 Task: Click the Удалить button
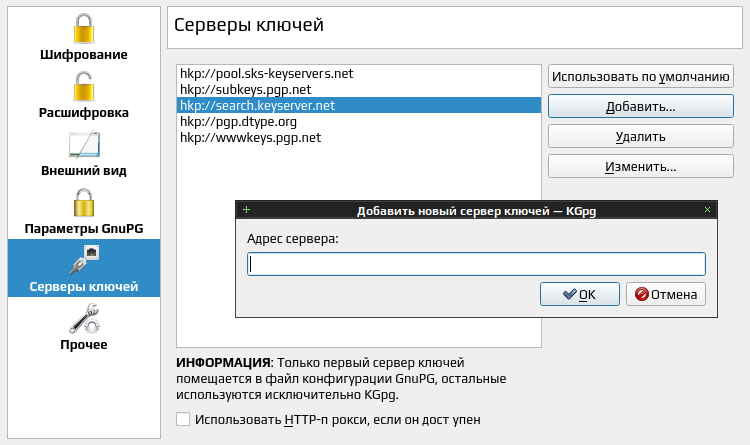640,136
